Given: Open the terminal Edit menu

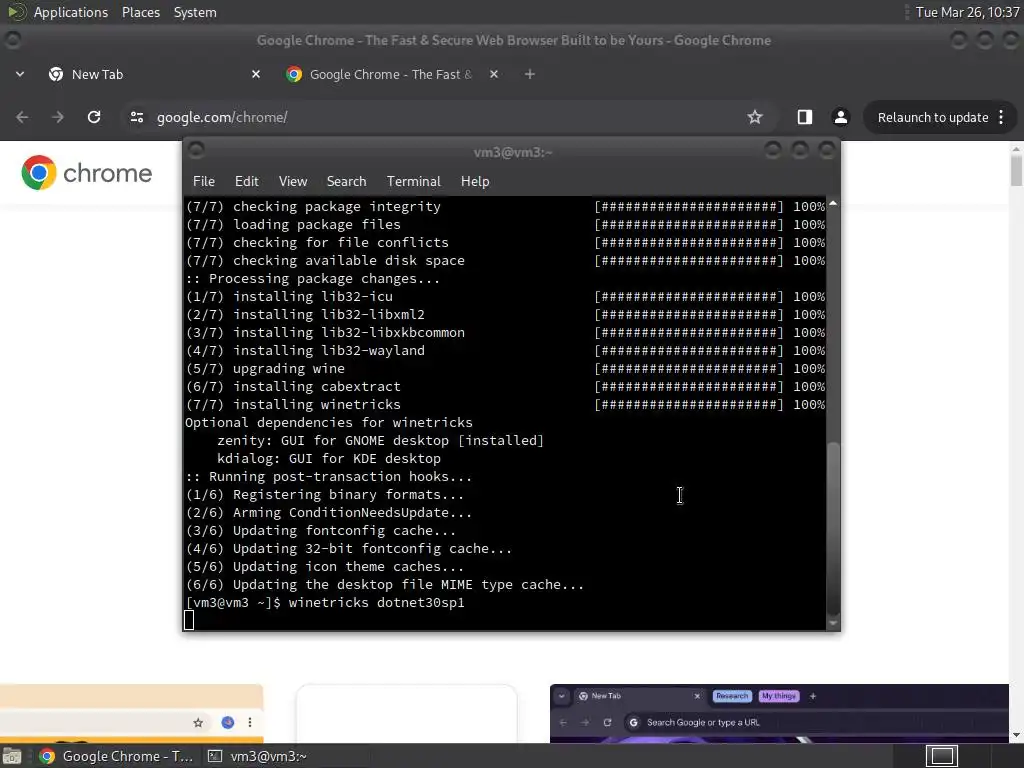Looking at the screenshot, I should 246,181.
